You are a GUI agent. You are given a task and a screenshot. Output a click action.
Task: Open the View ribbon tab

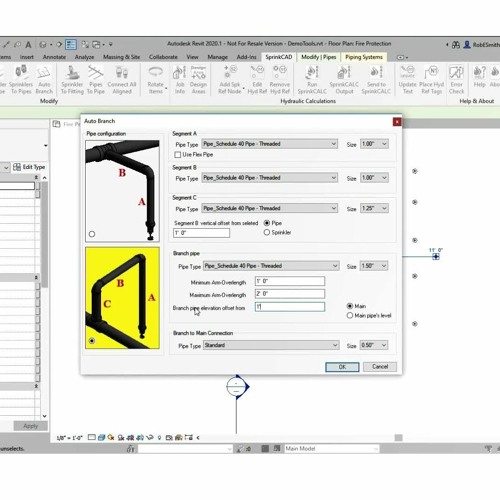(192, 57)
